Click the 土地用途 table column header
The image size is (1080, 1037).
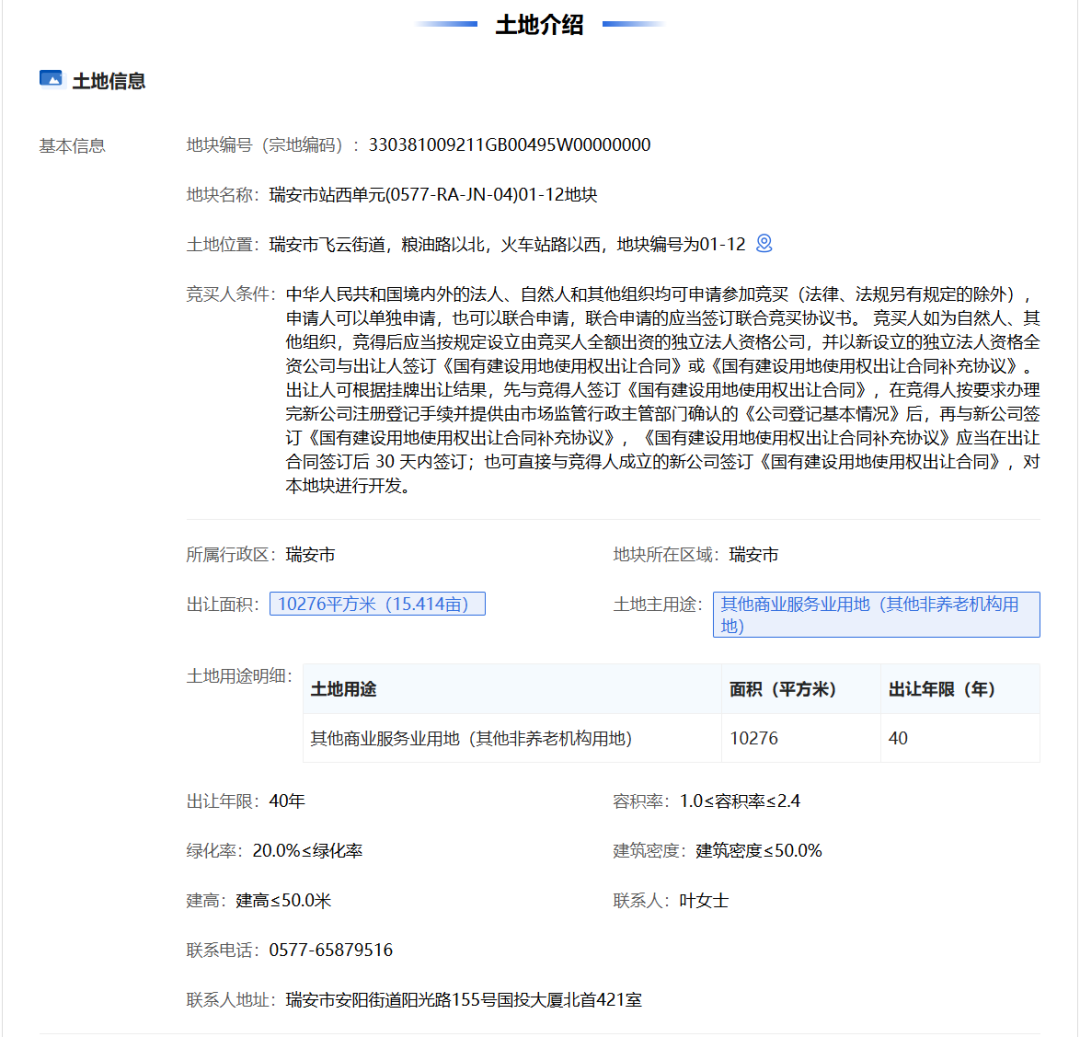344,690
